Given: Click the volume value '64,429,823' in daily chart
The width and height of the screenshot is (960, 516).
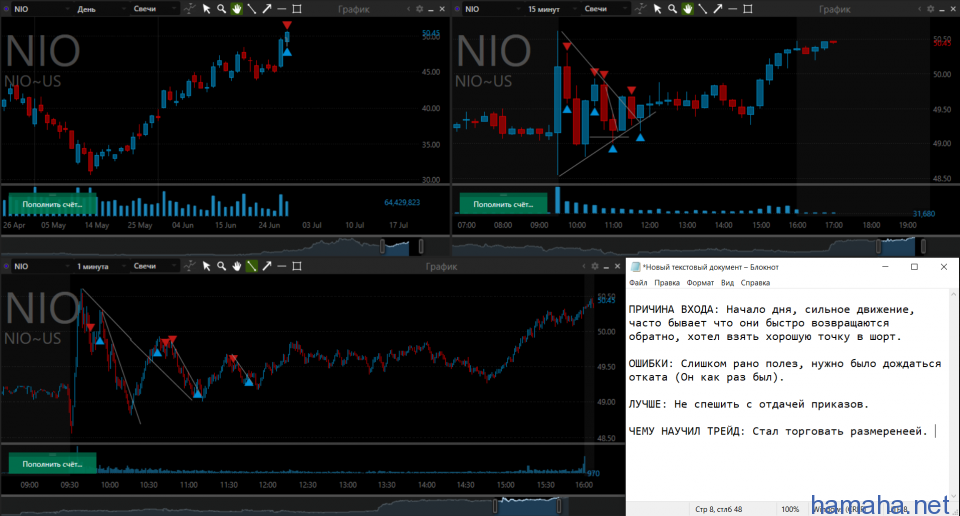Looking at the screenshot, I should click(402, 203).
